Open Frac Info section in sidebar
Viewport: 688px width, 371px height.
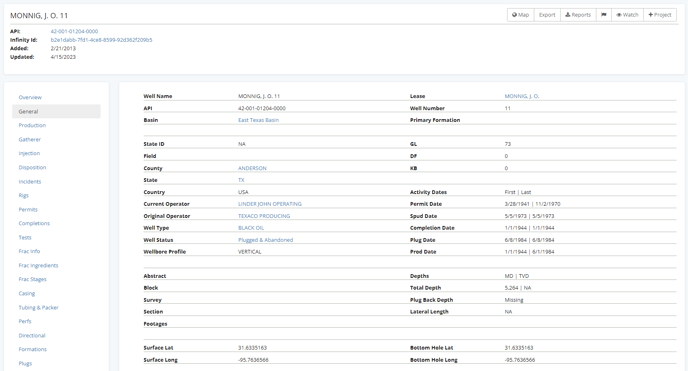[x=29, y=251]
